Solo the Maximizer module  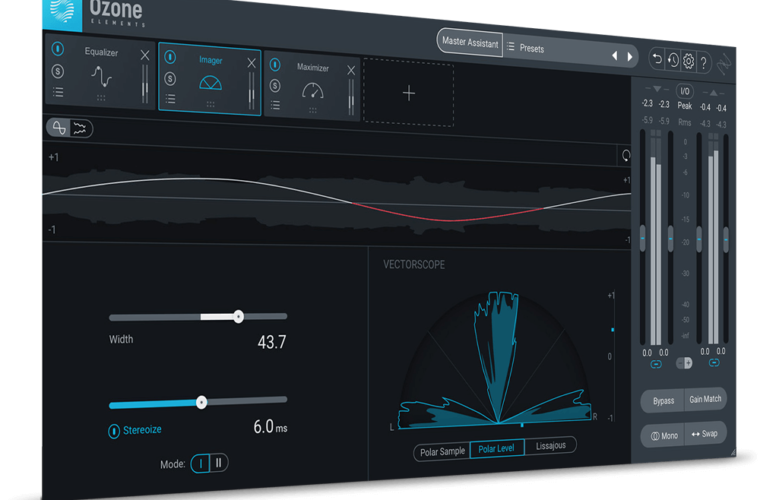[275, 86]
